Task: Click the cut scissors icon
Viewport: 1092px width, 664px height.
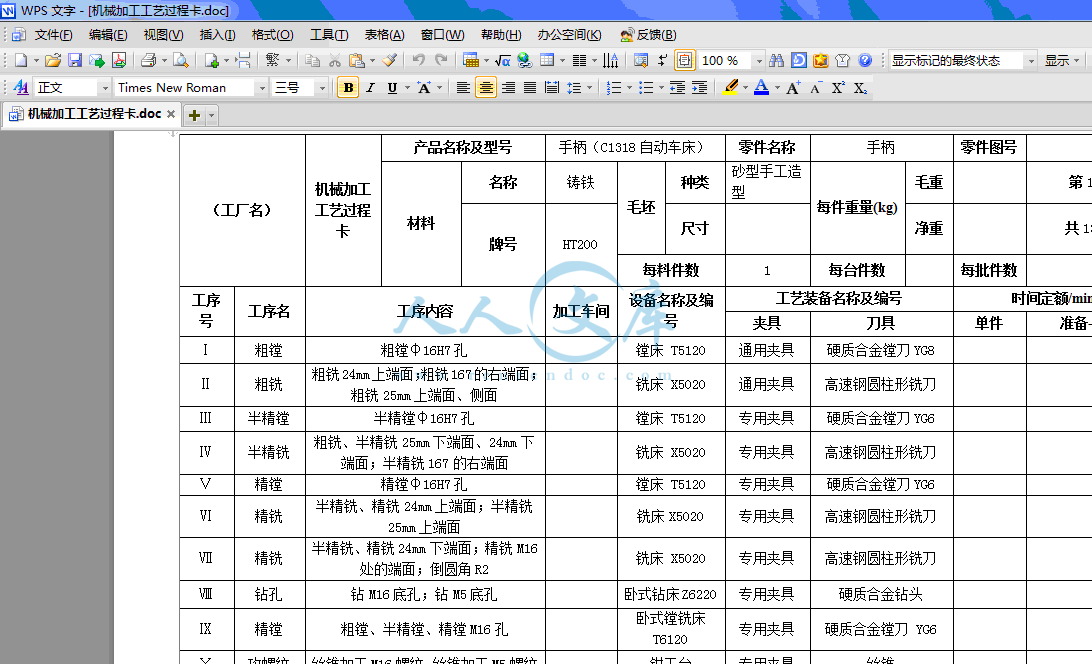Action: pyautogui.click(x=335, y=61)
